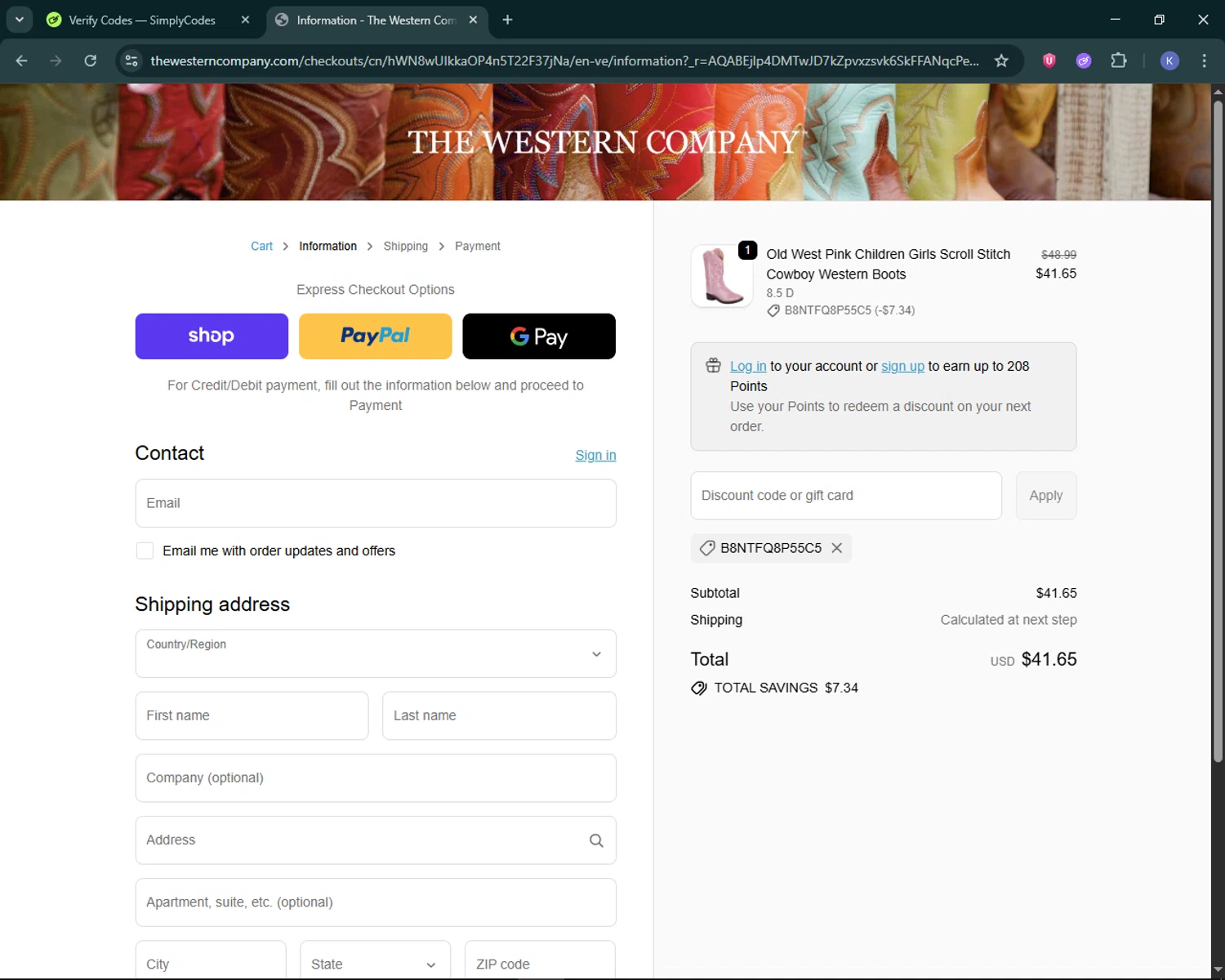Viewport: 1225px width, 980px height.
Task: Click the Sign in link
Action: coord(595,455)
